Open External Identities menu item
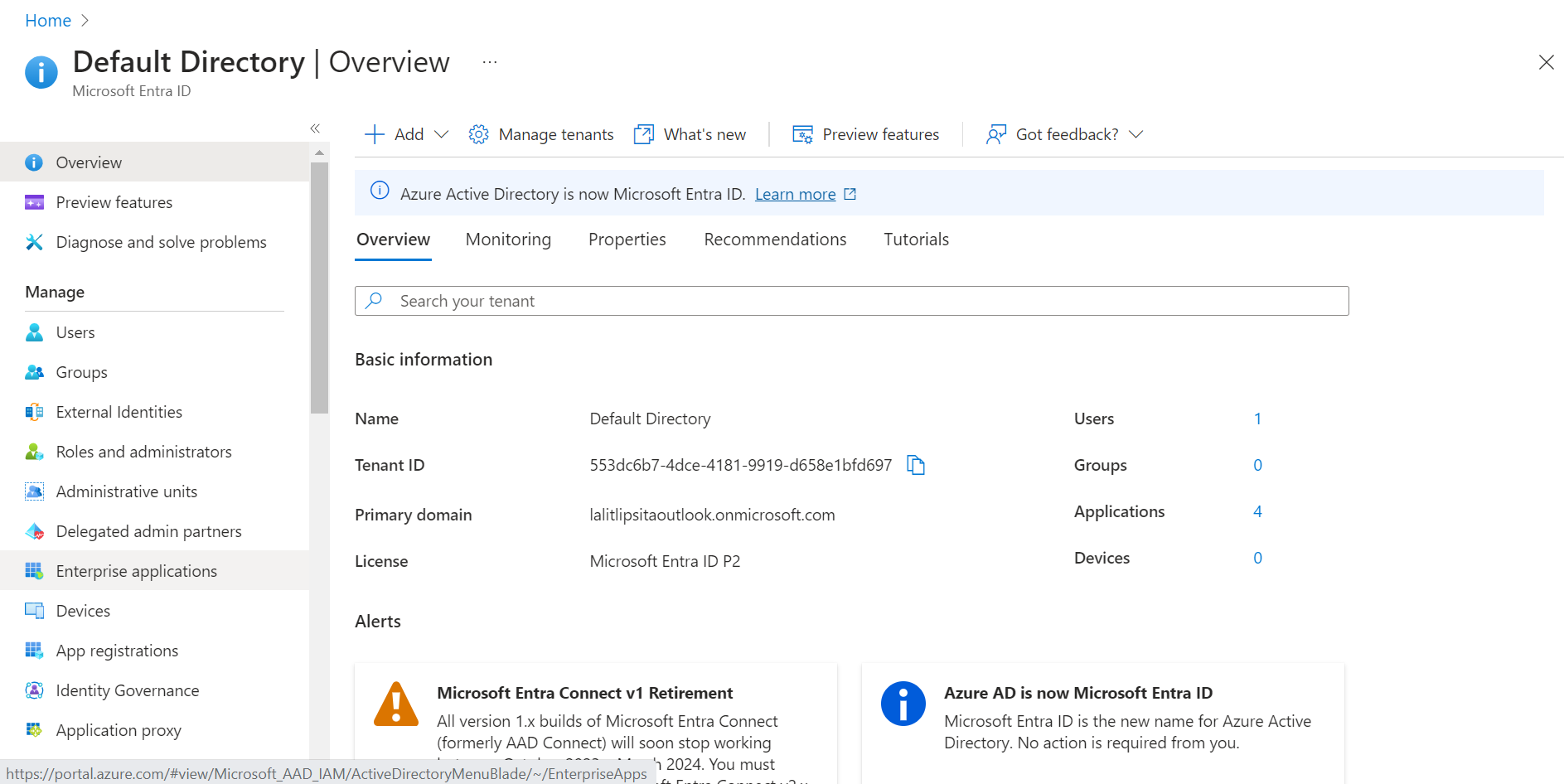This screenshot has height=784, width=1564. tap(154, 412)
